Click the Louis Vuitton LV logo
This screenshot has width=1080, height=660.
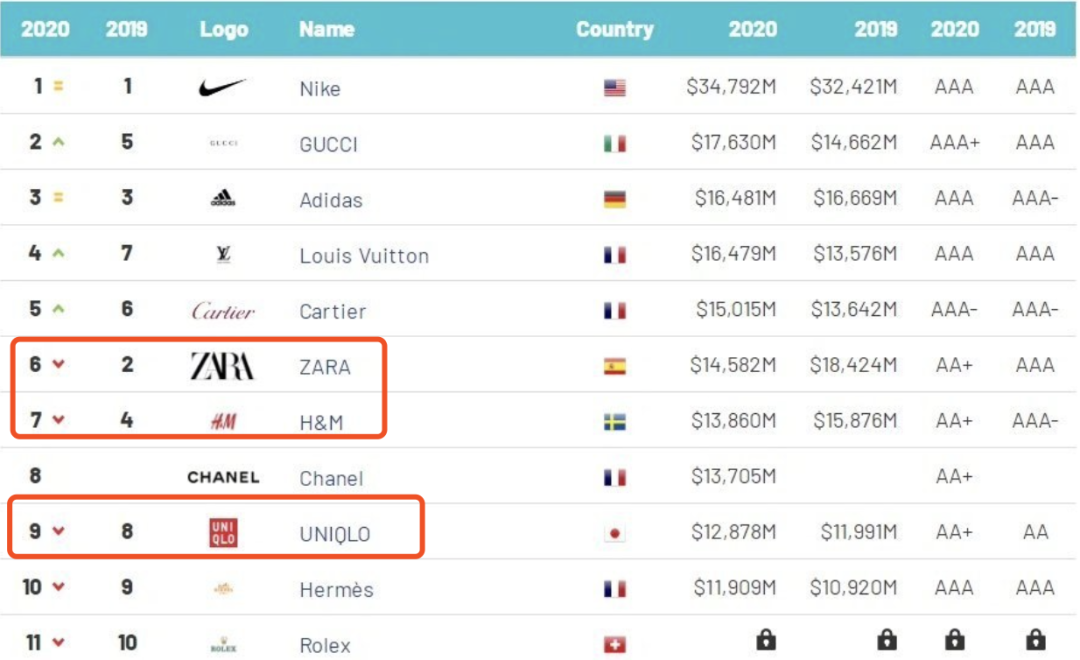(223, 255)
